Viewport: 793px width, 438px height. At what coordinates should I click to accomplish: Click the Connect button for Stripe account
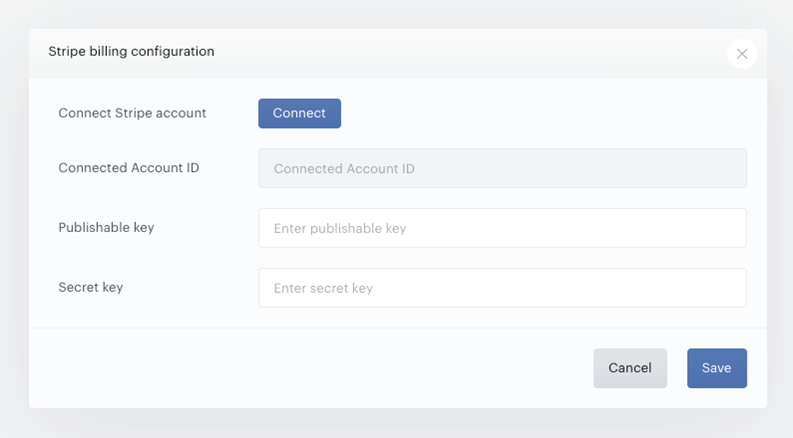point(299,113)
